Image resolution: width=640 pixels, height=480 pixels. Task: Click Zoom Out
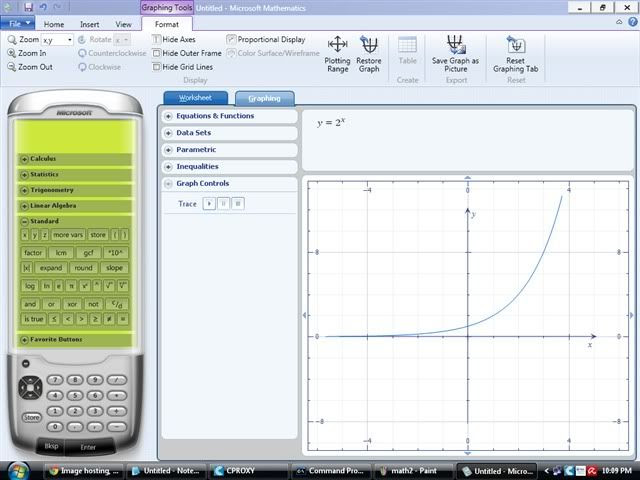point(30,67)
